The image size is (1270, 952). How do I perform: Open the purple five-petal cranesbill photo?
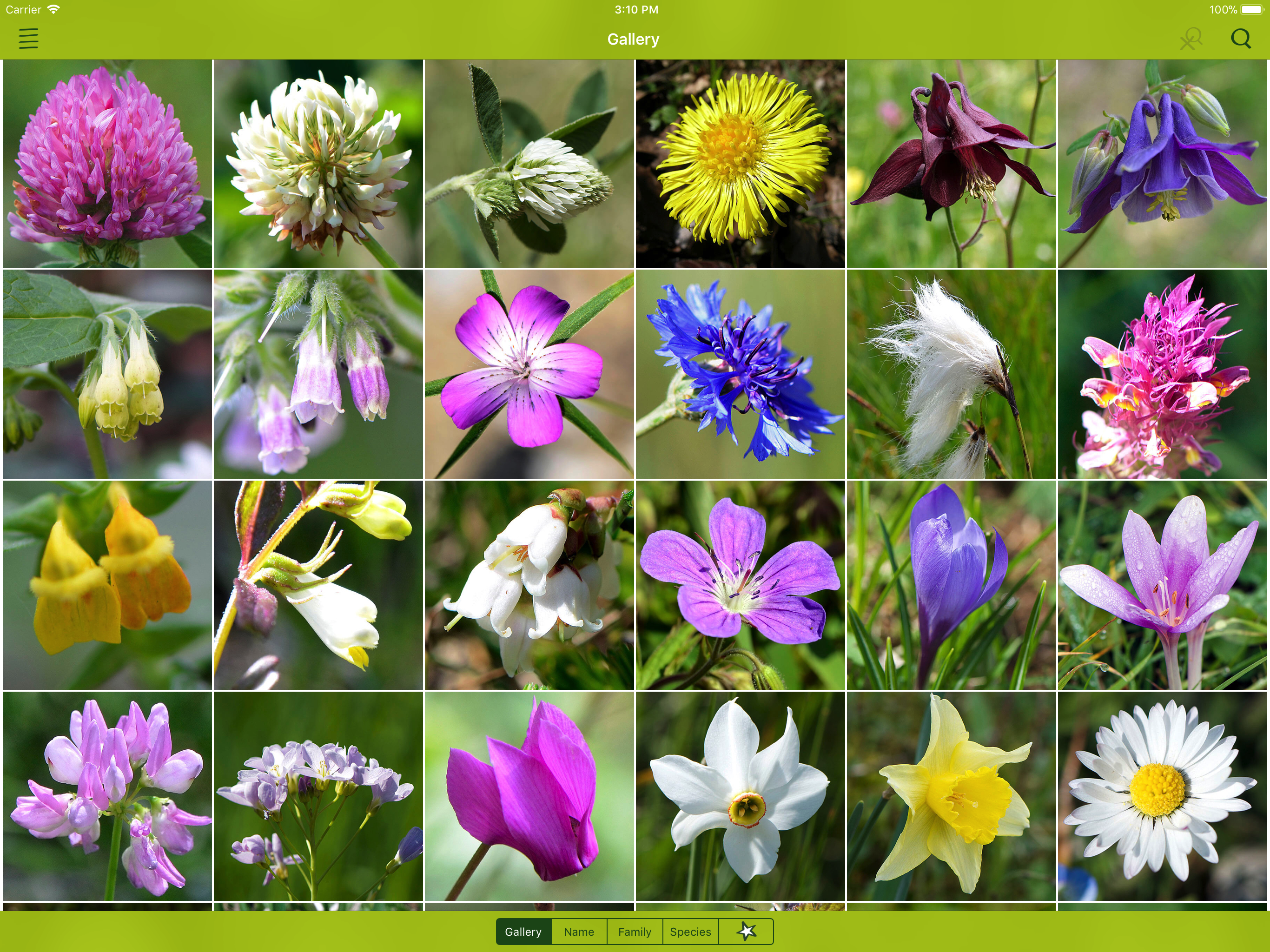point(740,585)
